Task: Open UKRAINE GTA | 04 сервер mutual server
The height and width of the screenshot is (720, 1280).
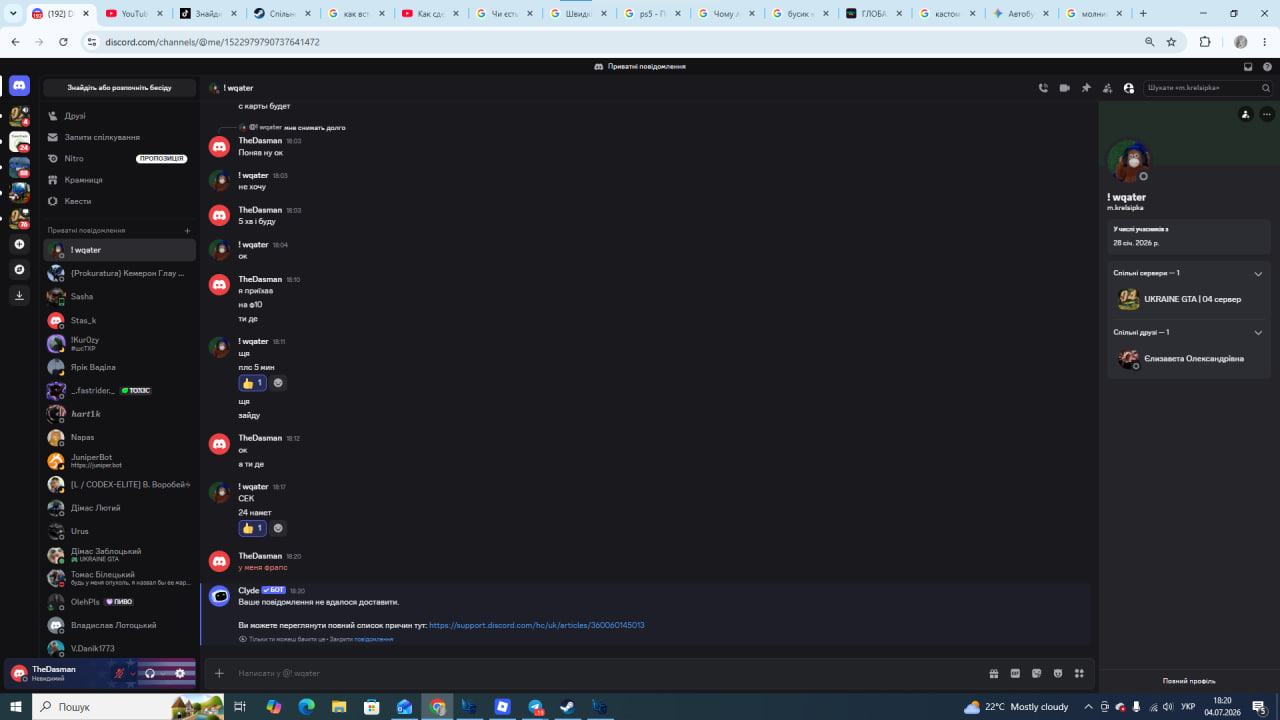Action: pos(1189,299)
